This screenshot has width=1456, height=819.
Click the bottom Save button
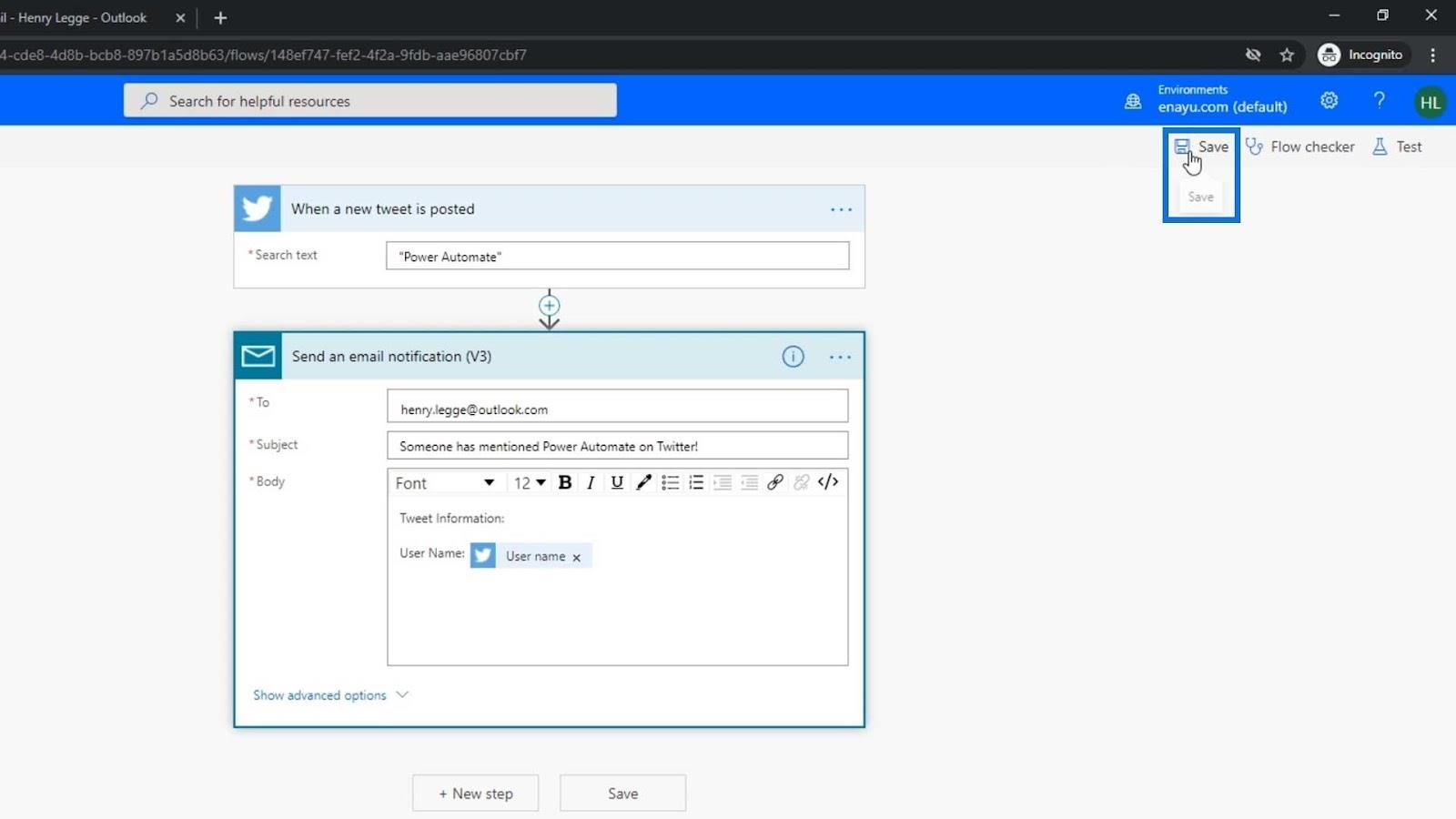(x=623, y=794)
